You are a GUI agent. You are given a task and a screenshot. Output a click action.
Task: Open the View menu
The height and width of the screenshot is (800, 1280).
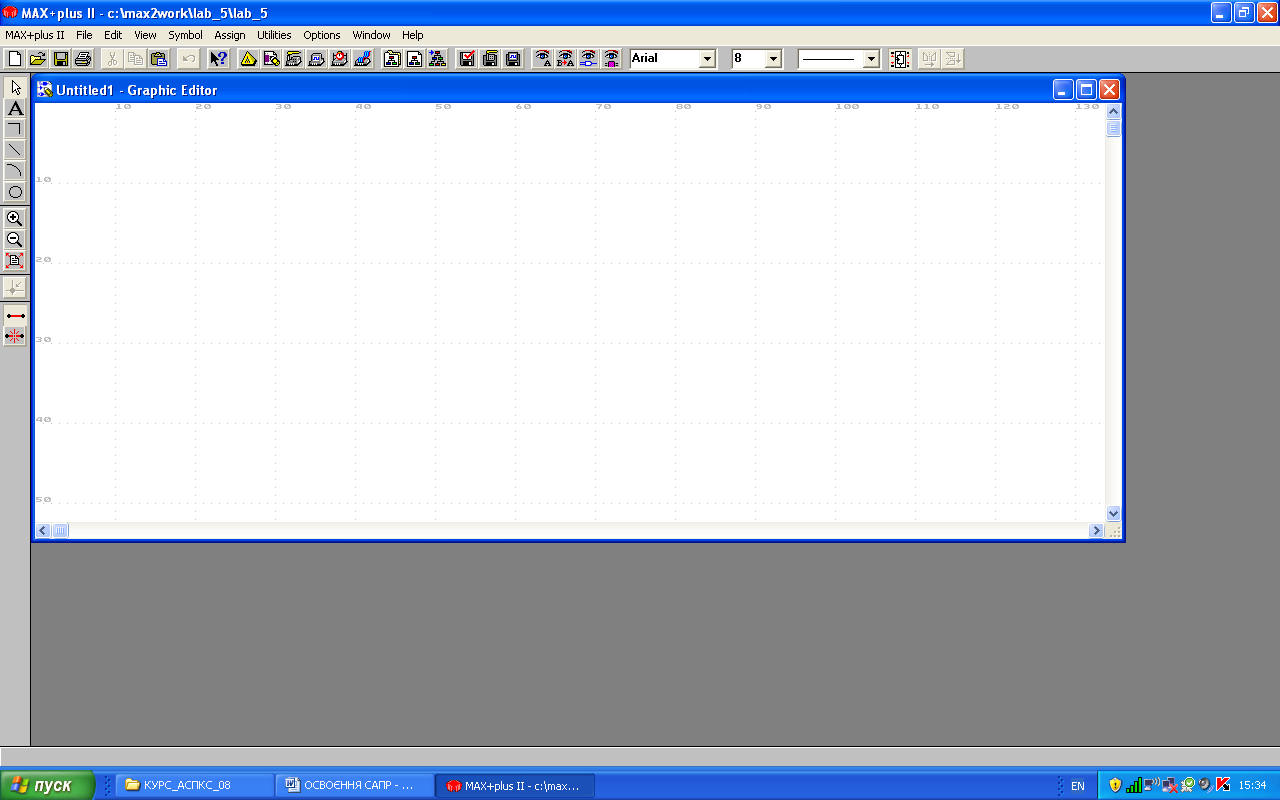pos(145,35)
